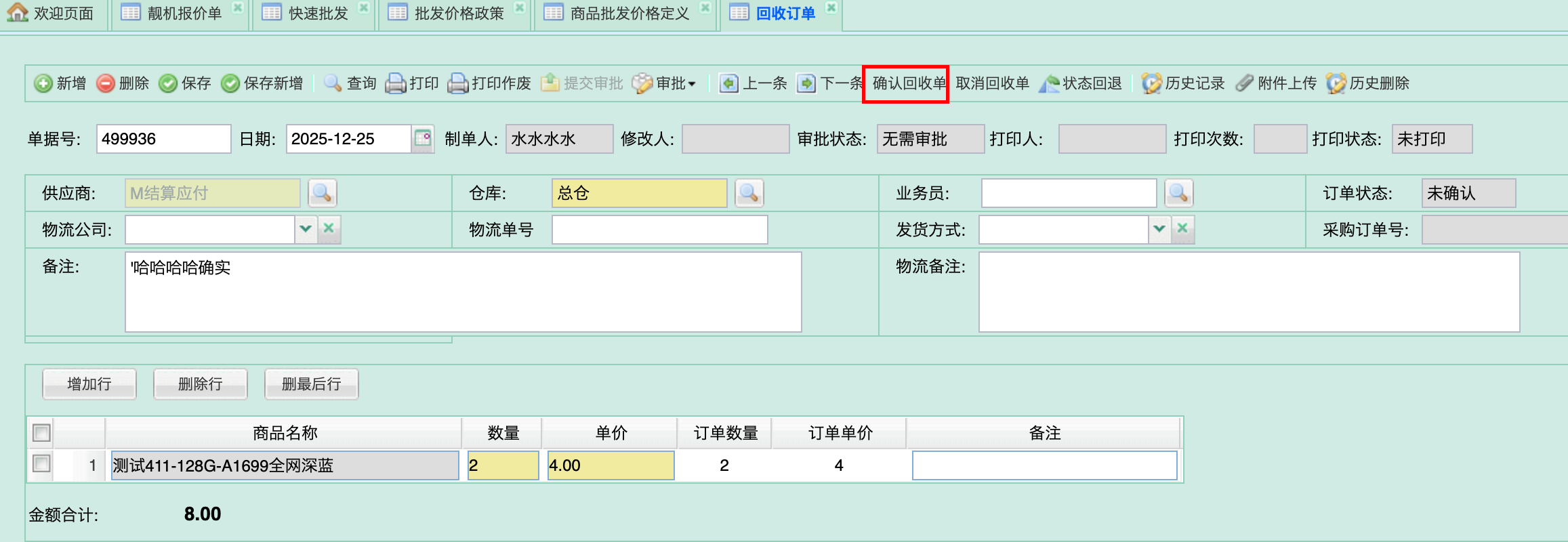
Task: Click the green 新增 add icon
Action: tap(43, 83)
